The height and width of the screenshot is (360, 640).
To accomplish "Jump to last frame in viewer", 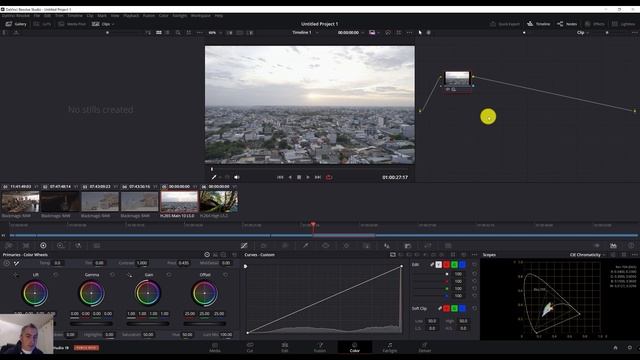I will [318, 177].
